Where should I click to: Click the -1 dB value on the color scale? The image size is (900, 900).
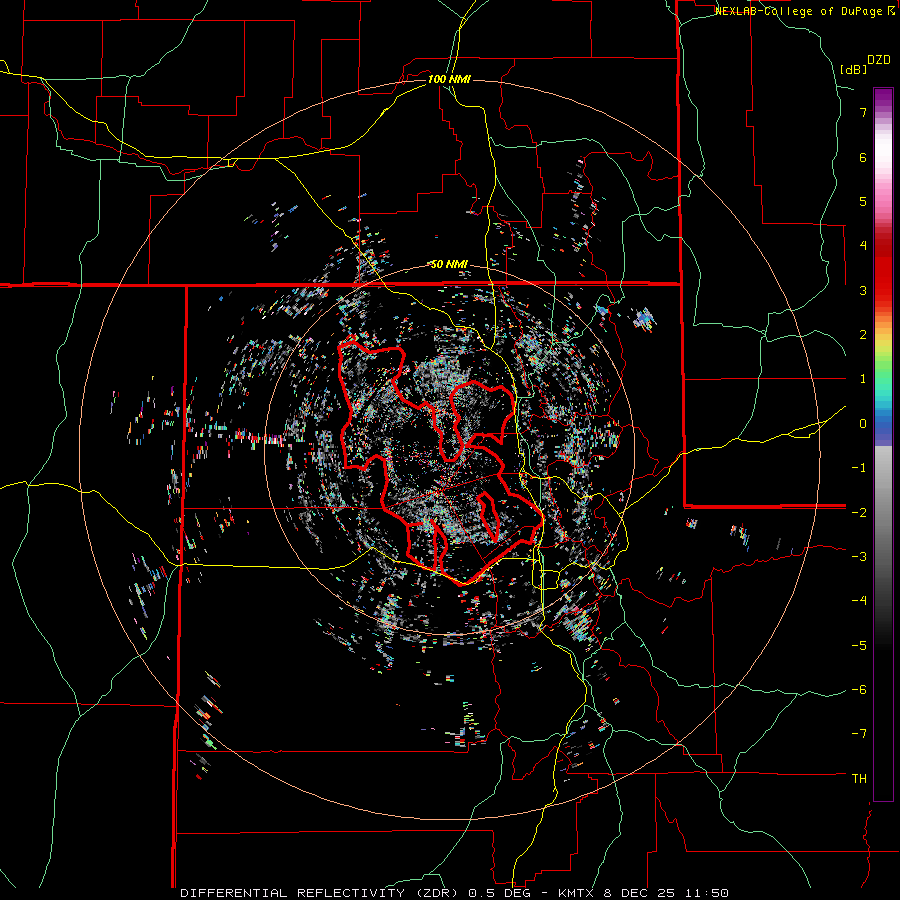tap(859, 468)
